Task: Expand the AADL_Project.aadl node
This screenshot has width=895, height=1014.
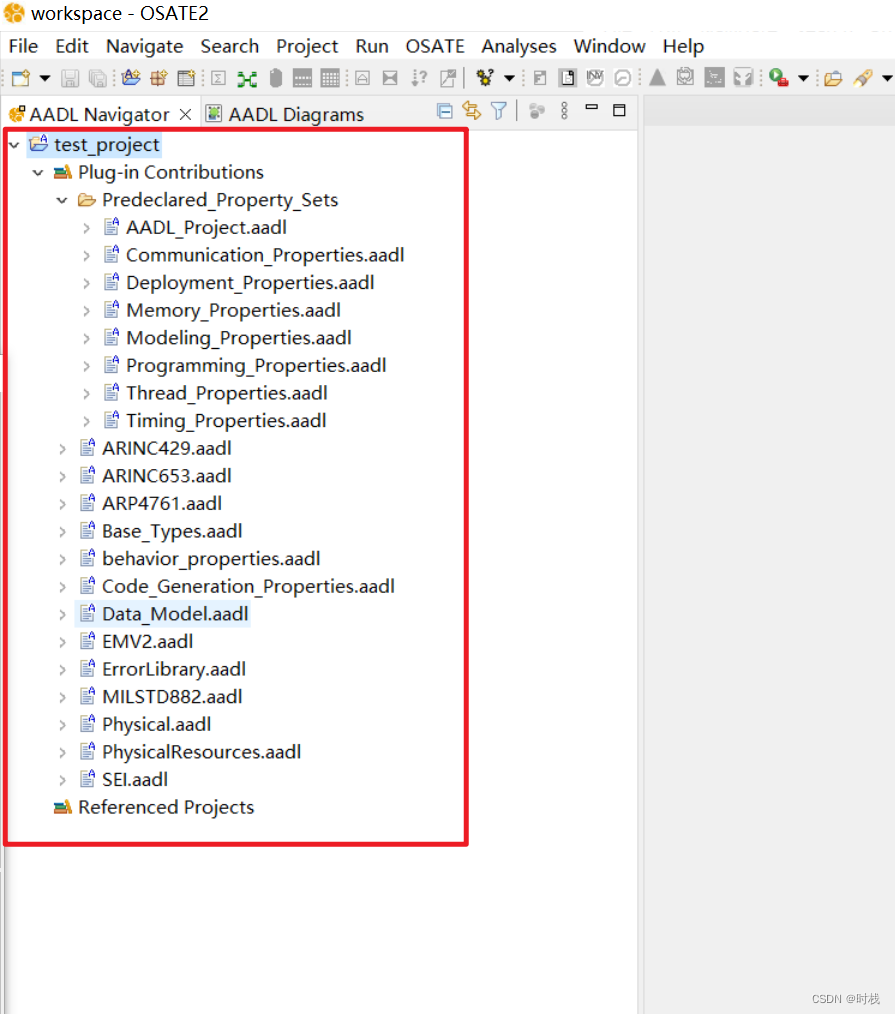Action: pos(86,228)
